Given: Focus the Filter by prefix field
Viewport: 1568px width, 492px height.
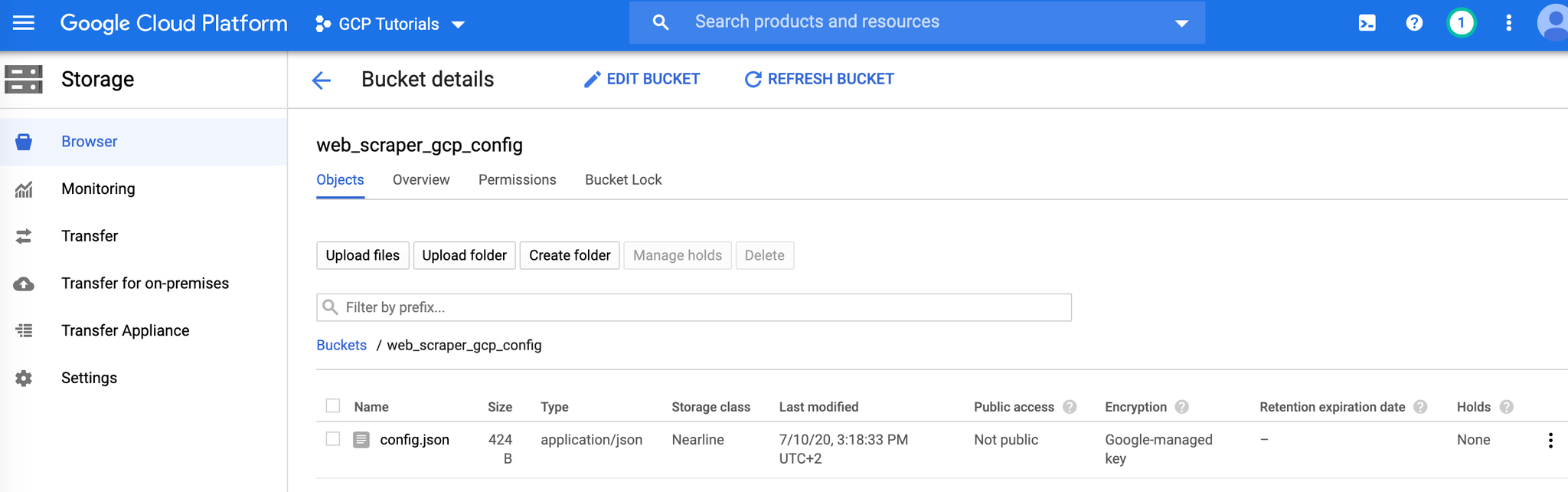Looking at the screenshot, I should coord(694,307).
